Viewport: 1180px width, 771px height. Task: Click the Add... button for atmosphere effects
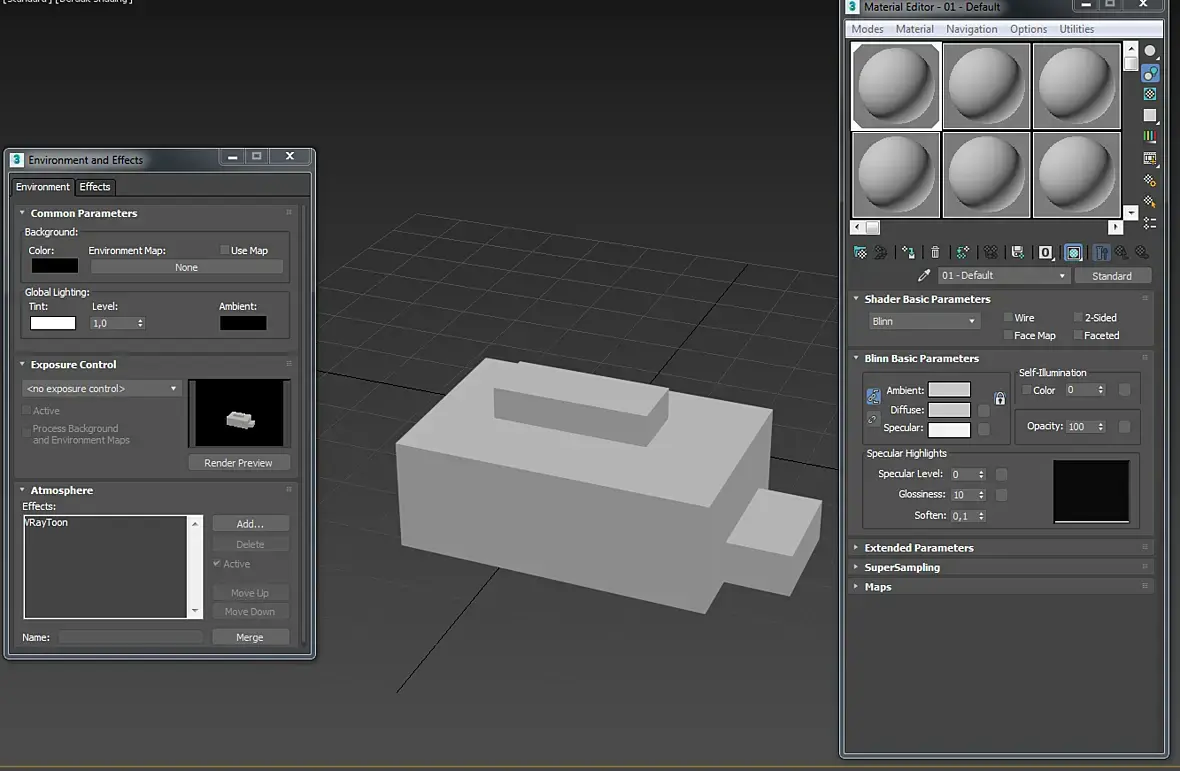(x=250, y=524)
